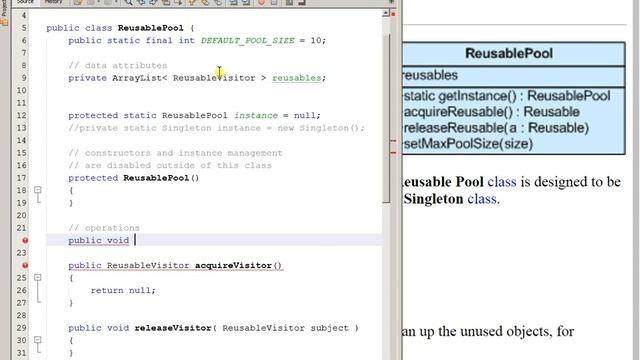Jump to first red error mark in stripe
This screenshot has width=640, height=360.
pyautogui.click(x=393, y=141)
